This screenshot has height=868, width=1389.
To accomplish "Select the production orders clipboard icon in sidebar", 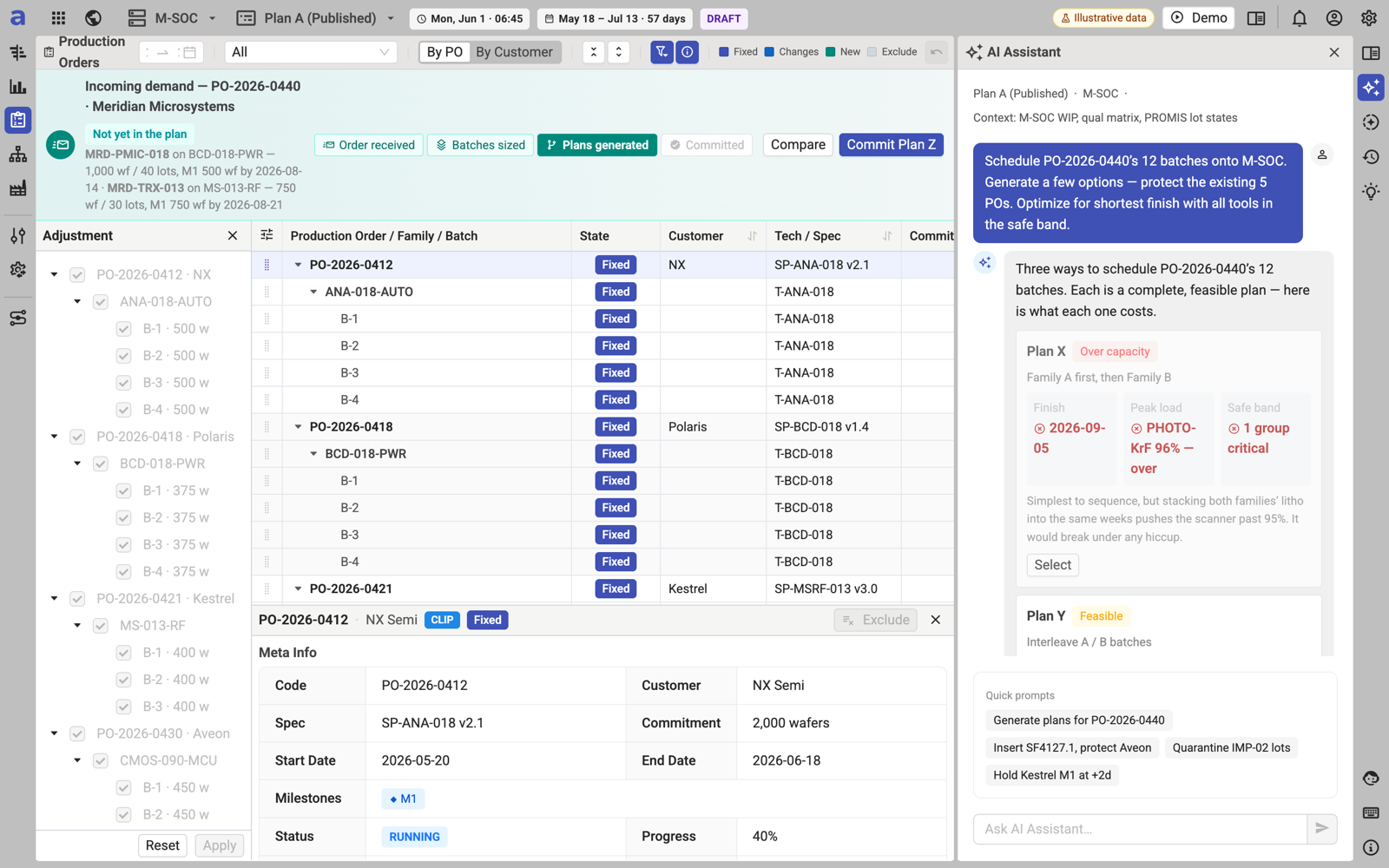I will pyautogui.click(x=18, y=121).
